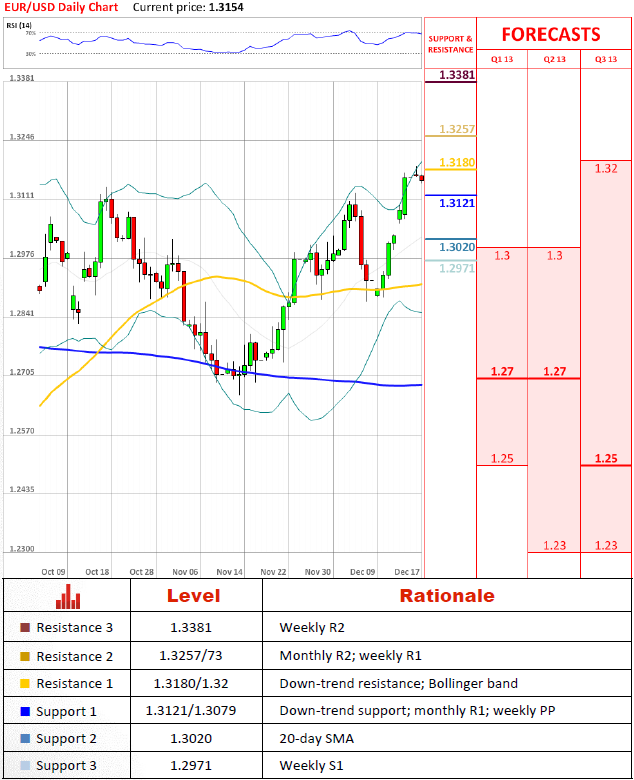The image size is (634, 780).
Task: Click bold 1.27 in Q2 13 column
Action: [x=554, y=372]
